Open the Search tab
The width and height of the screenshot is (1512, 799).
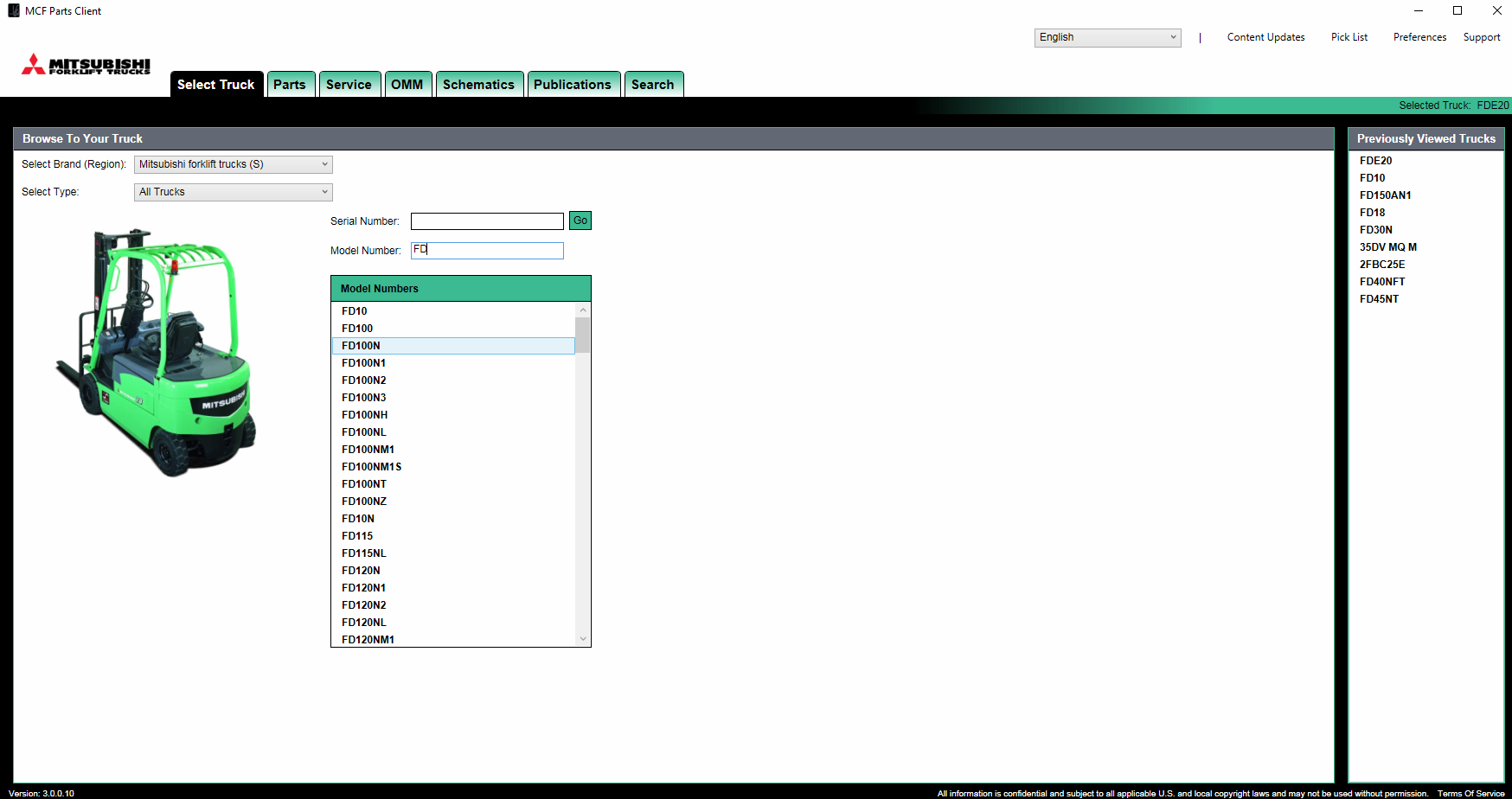click(x=653, y=84)
